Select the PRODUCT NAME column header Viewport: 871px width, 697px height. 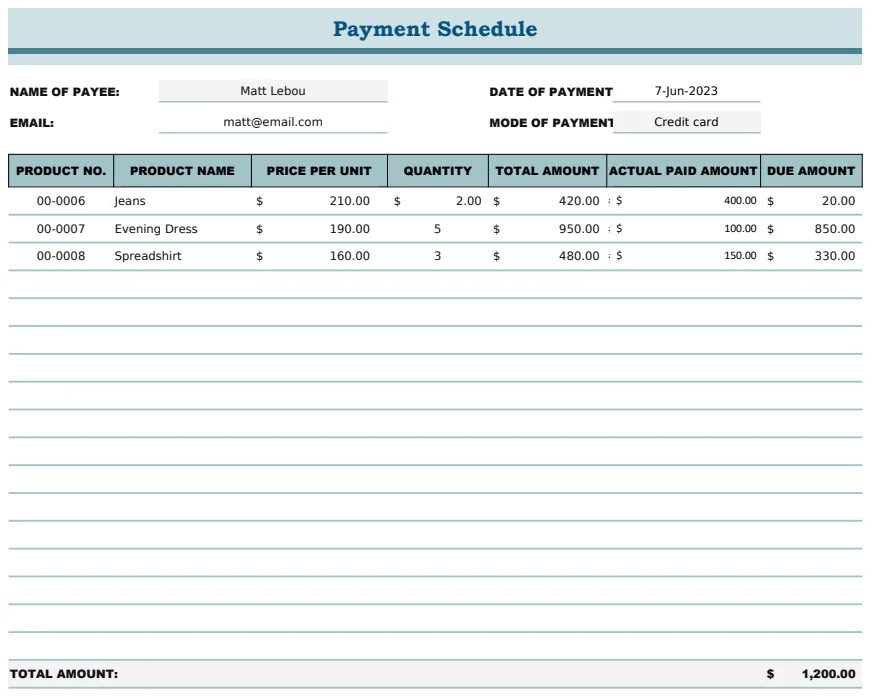(x=182, y=171)
